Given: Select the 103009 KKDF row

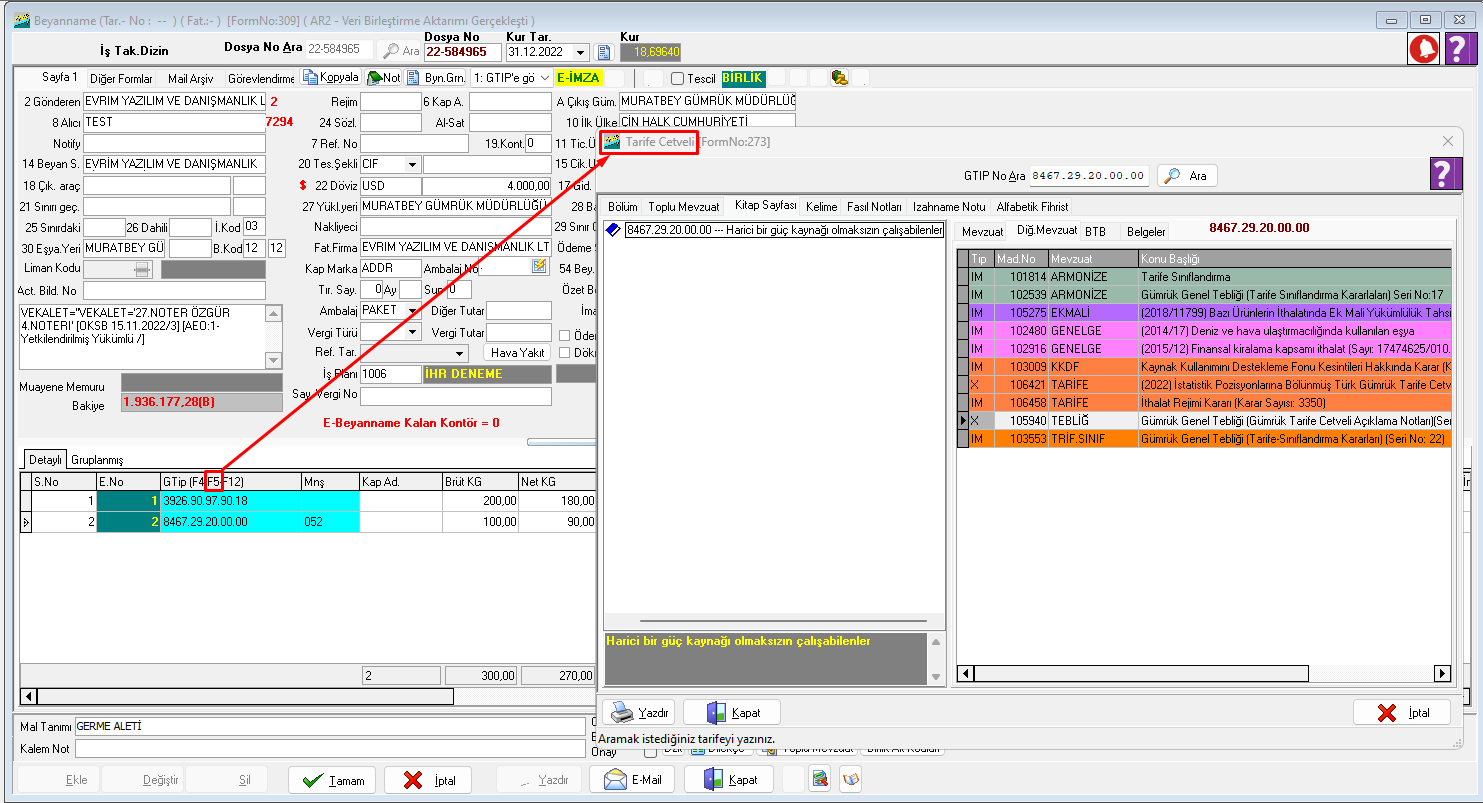Looking at the screenshot, I should [1204, 367].
